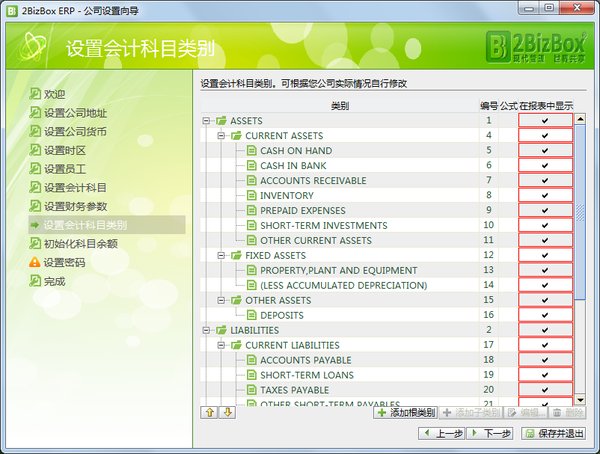The height and width of the screenshot is (454, 600).
Task: Toggle report display checkbox for DEPOSITS
Action: [545, 315]
